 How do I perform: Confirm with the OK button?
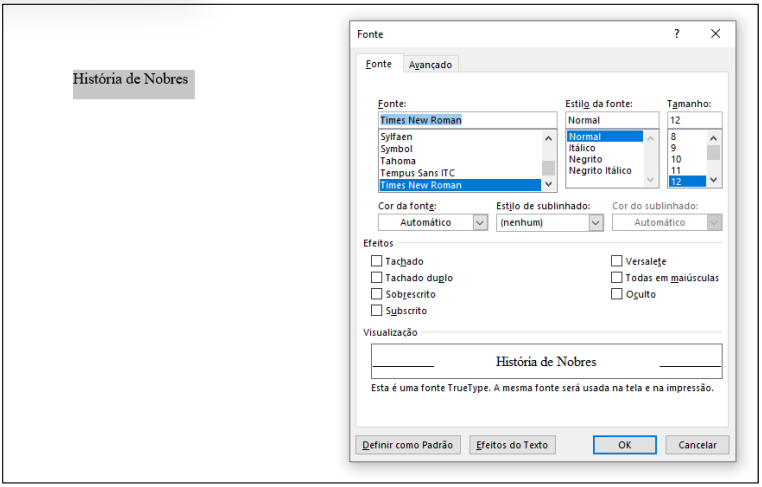[624, 445]
